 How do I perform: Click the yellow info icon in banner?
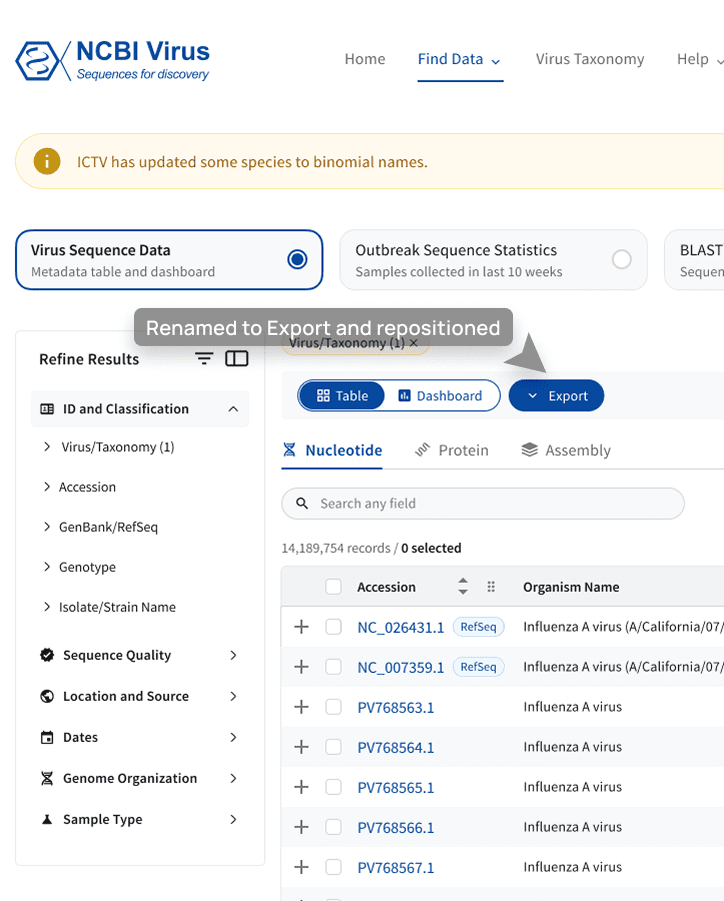[x=47, y=161]
